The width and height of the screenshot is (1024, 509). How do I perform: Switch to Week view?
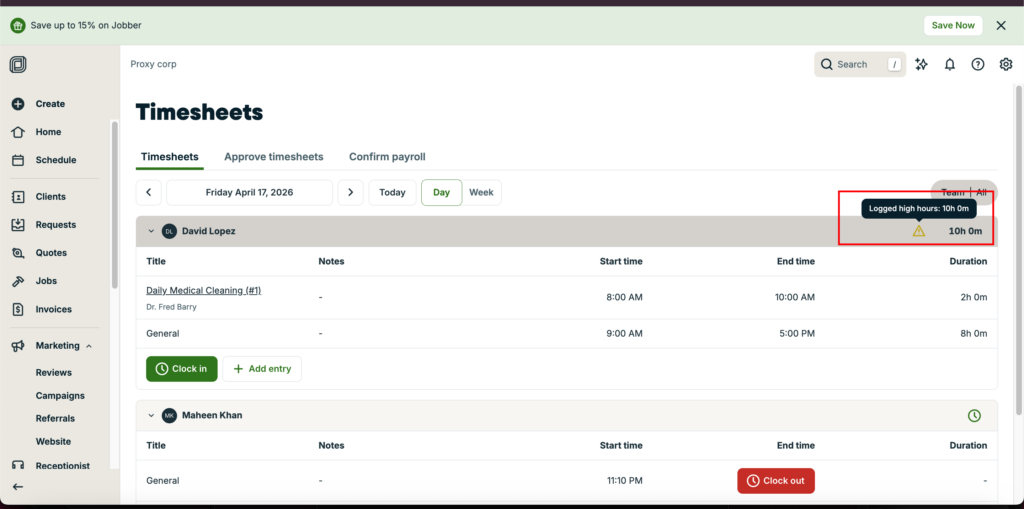[x=481, y=192]
